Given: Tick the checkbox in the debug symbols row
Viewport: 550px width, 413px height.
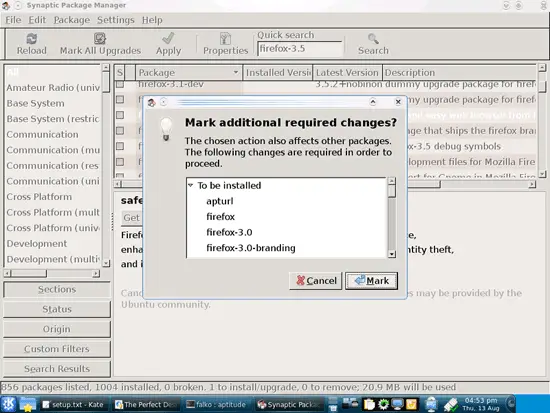Looking at the screenshot, I should (x=120, y=146).
